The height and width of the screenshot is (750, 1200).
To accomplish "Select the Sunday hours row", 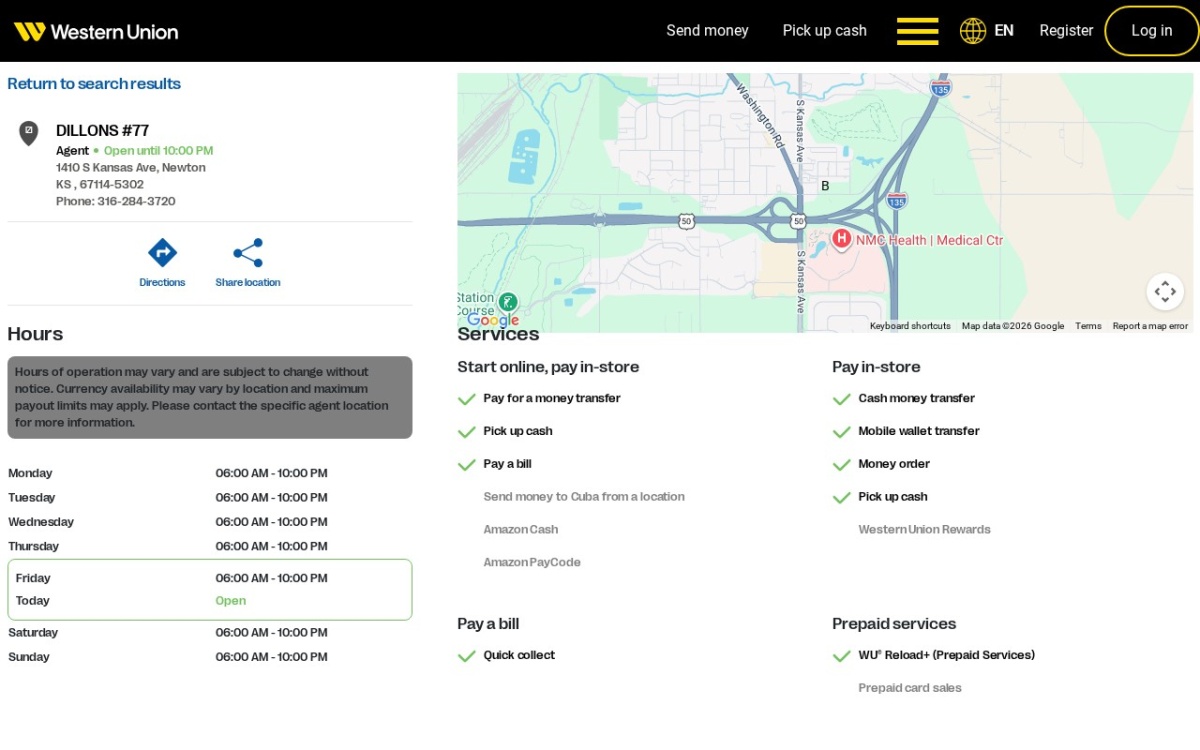I will click(x=210, y=657).
